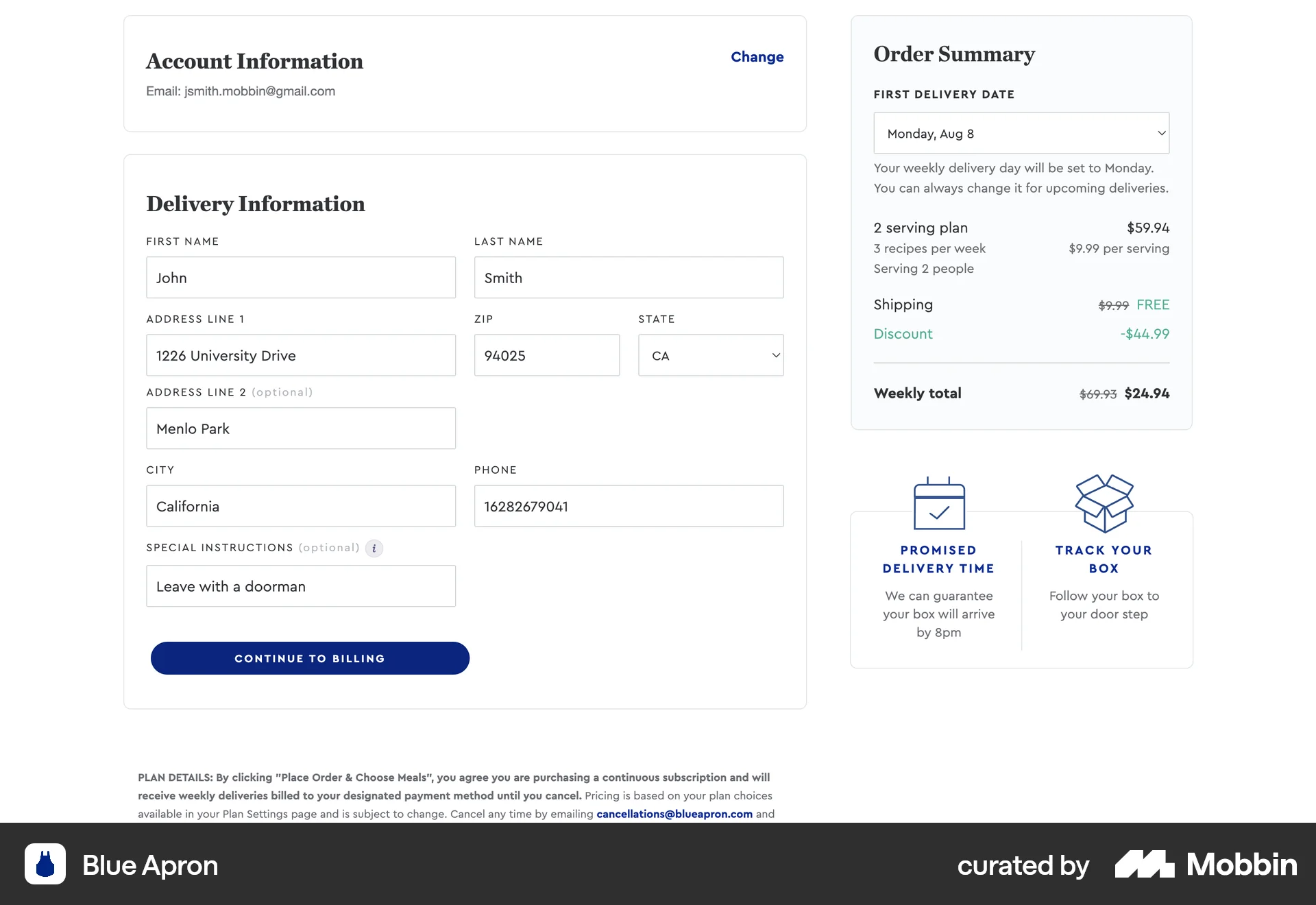Expand the Monday, Aug 8 date selector
Image resolution: width=1316 pixels, height=905 pixels.
point(1021,133)
